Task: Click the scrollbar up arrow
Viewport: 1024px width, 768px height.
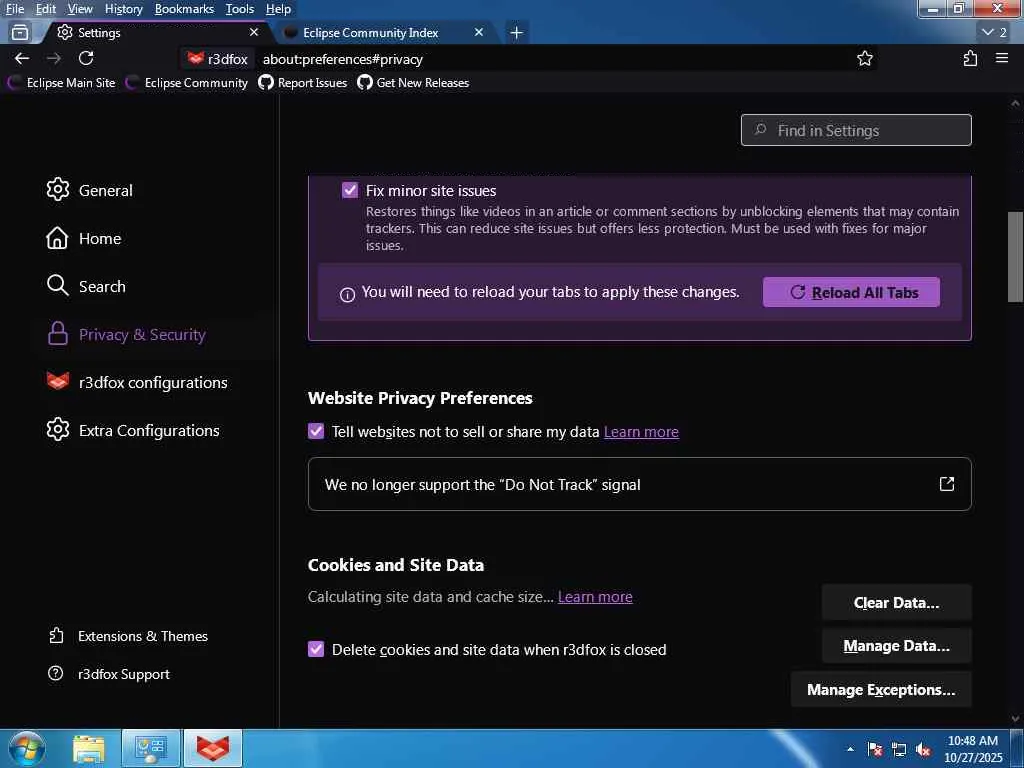Action: [1016, 103]
